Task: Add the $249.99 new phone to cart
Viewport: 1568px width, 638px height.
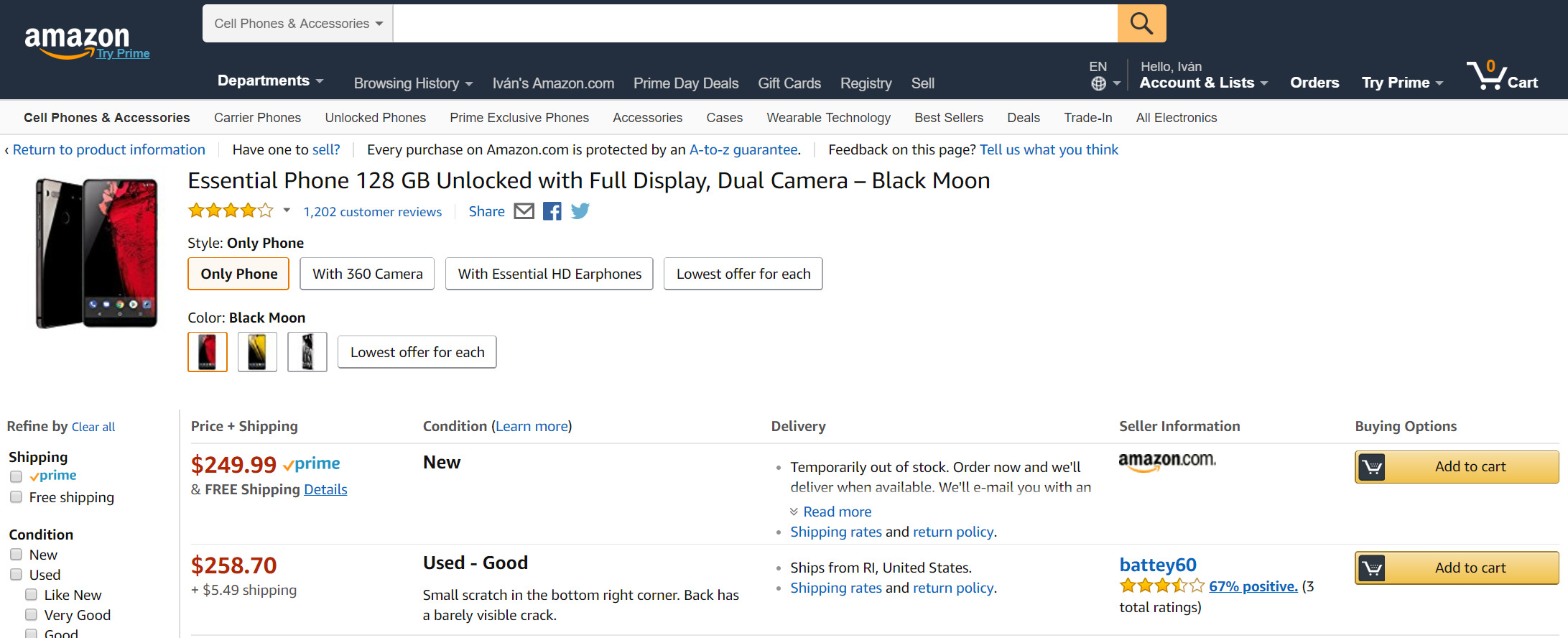Action: point(1456,467)
